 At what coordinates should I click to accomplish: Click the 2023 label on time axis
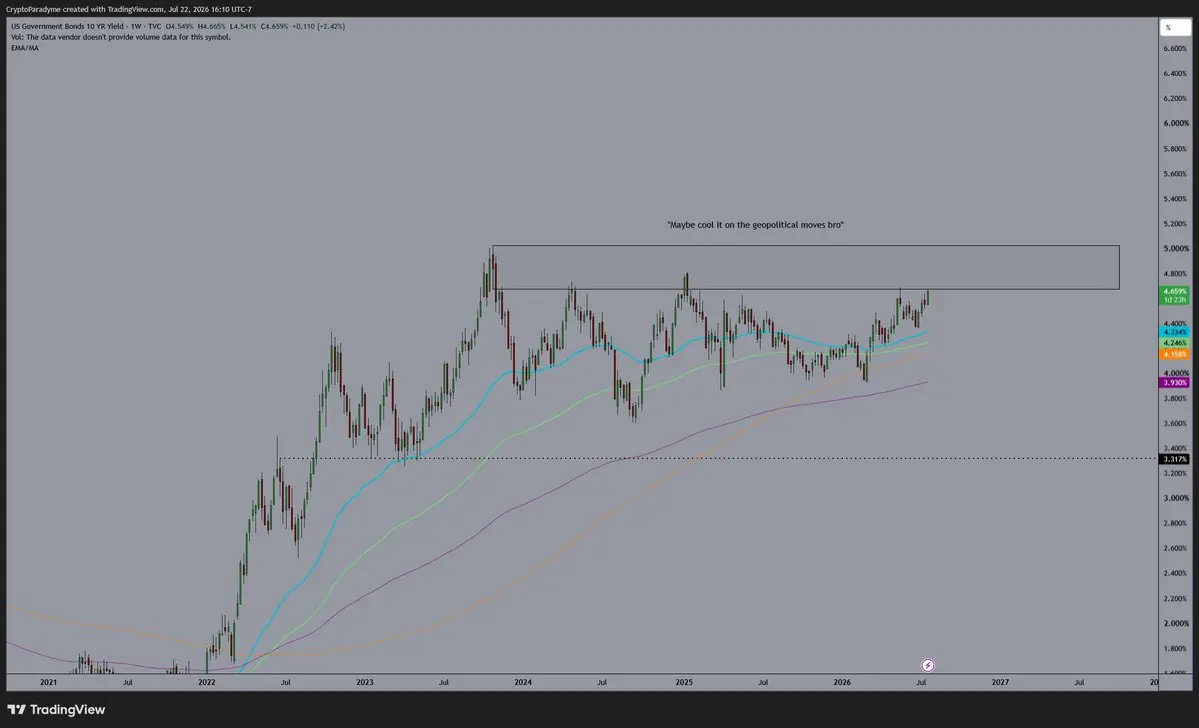365,682
